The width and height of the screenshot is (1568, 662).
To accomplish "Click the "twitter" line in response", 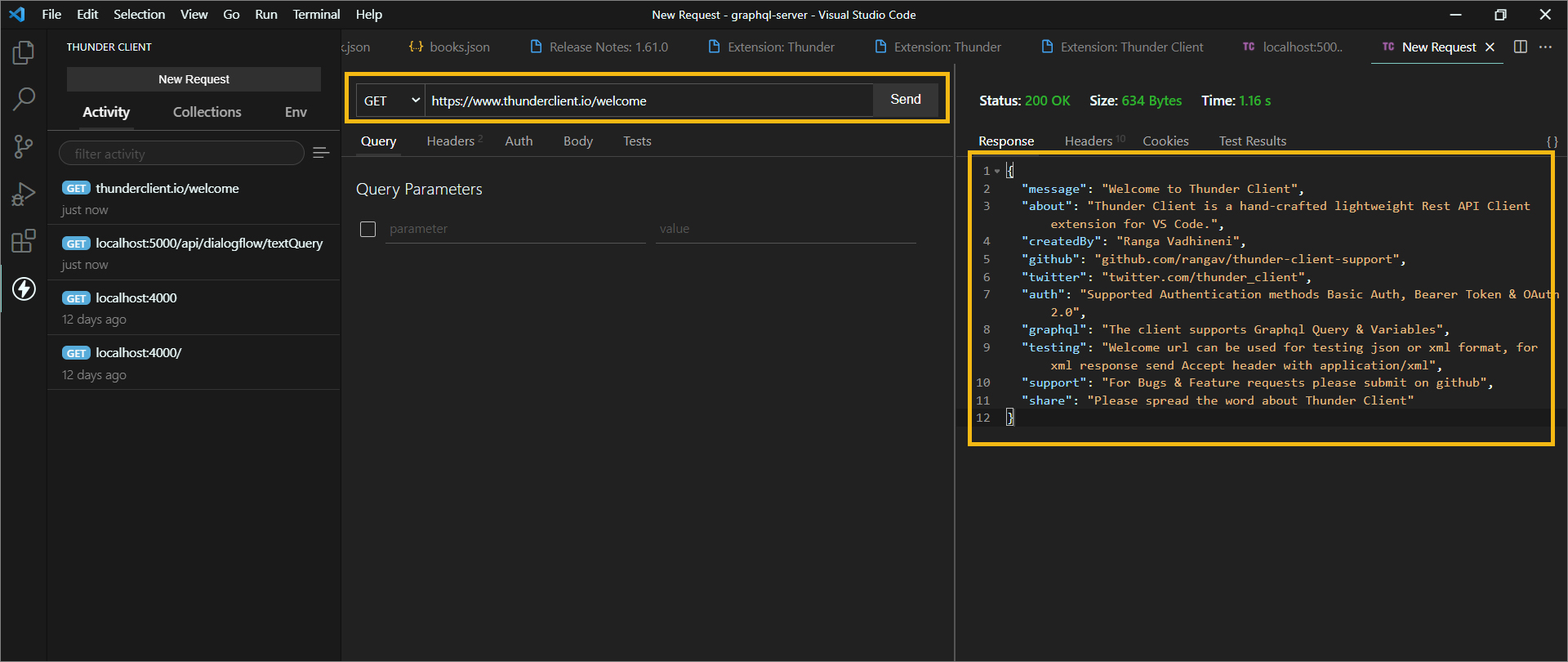I will click(x=1166, y=277).
